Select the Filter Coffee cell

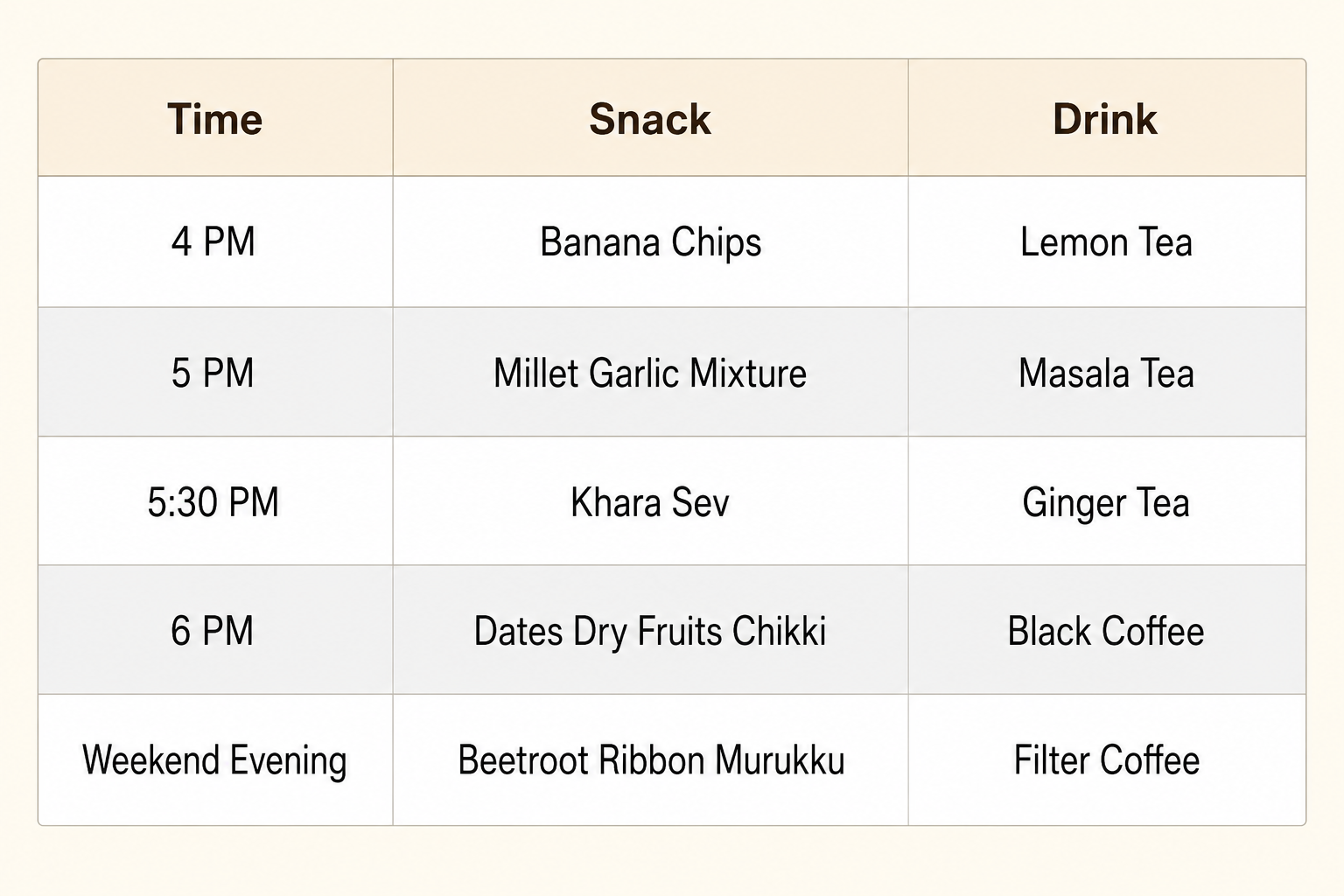click(1107, 759)
